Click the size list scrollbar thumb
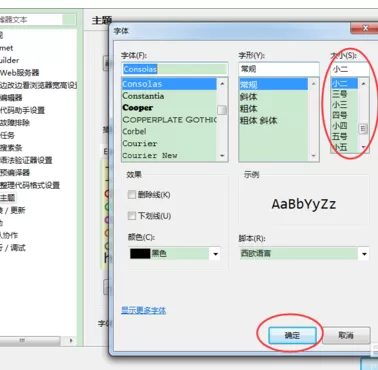This screenshot has height=370, width=378. pyautogui.click(x=364, y=129)
